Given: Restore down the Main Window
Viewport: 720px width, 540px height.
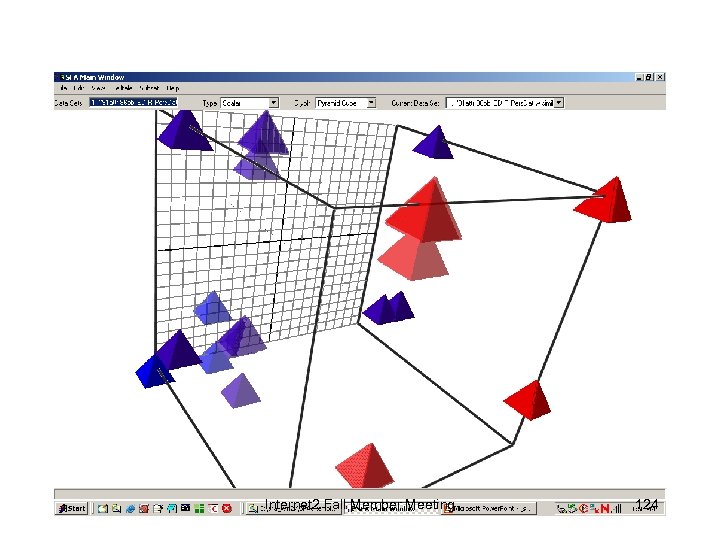Looking at the screenshot, I should point(649,77).
